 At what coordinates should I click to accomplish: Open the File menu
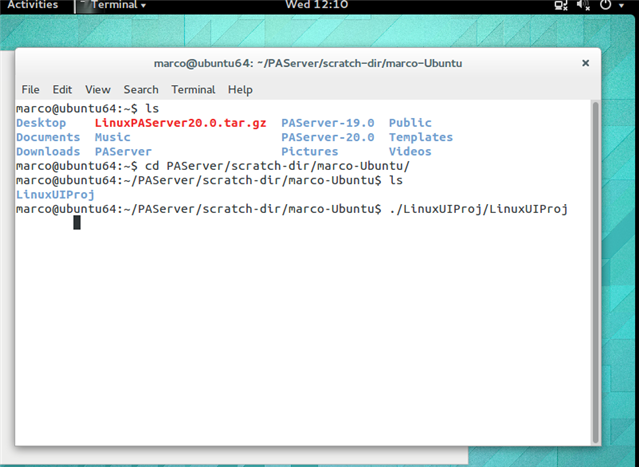pyautogui.click(x=31, y=90)
